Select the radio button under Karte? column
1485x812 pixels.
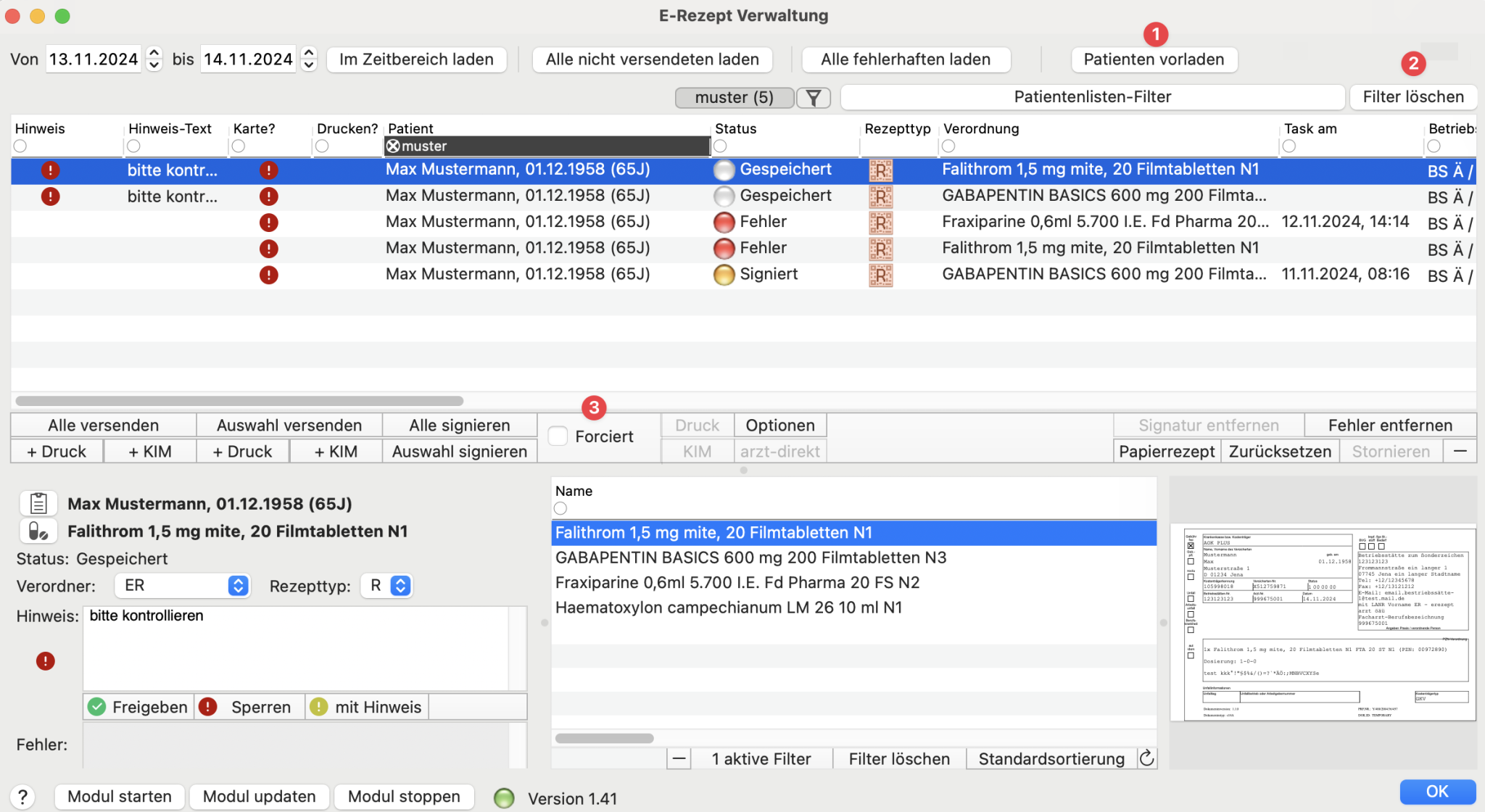[x=238, y=146]
